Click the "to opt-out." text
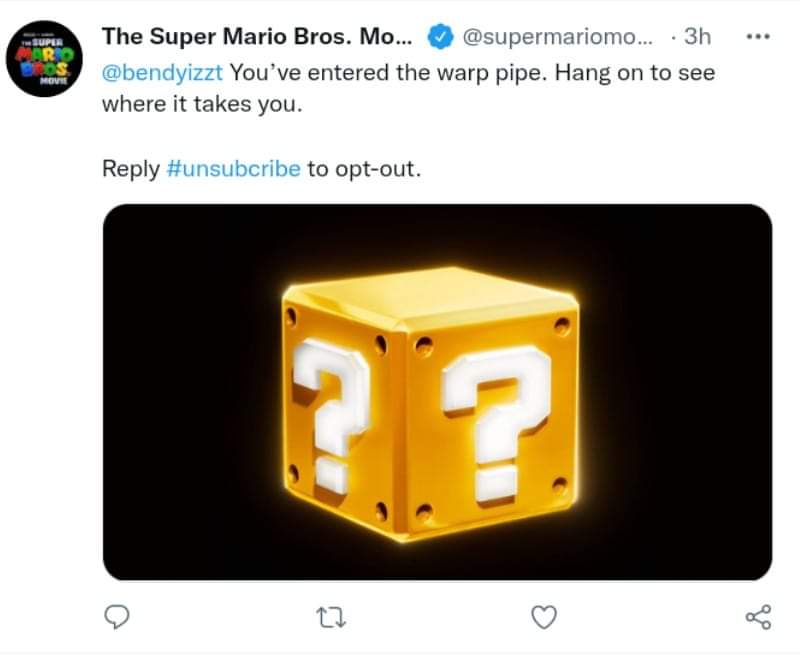This screenshot has width=800, height=666. click(x=364, y=168)
